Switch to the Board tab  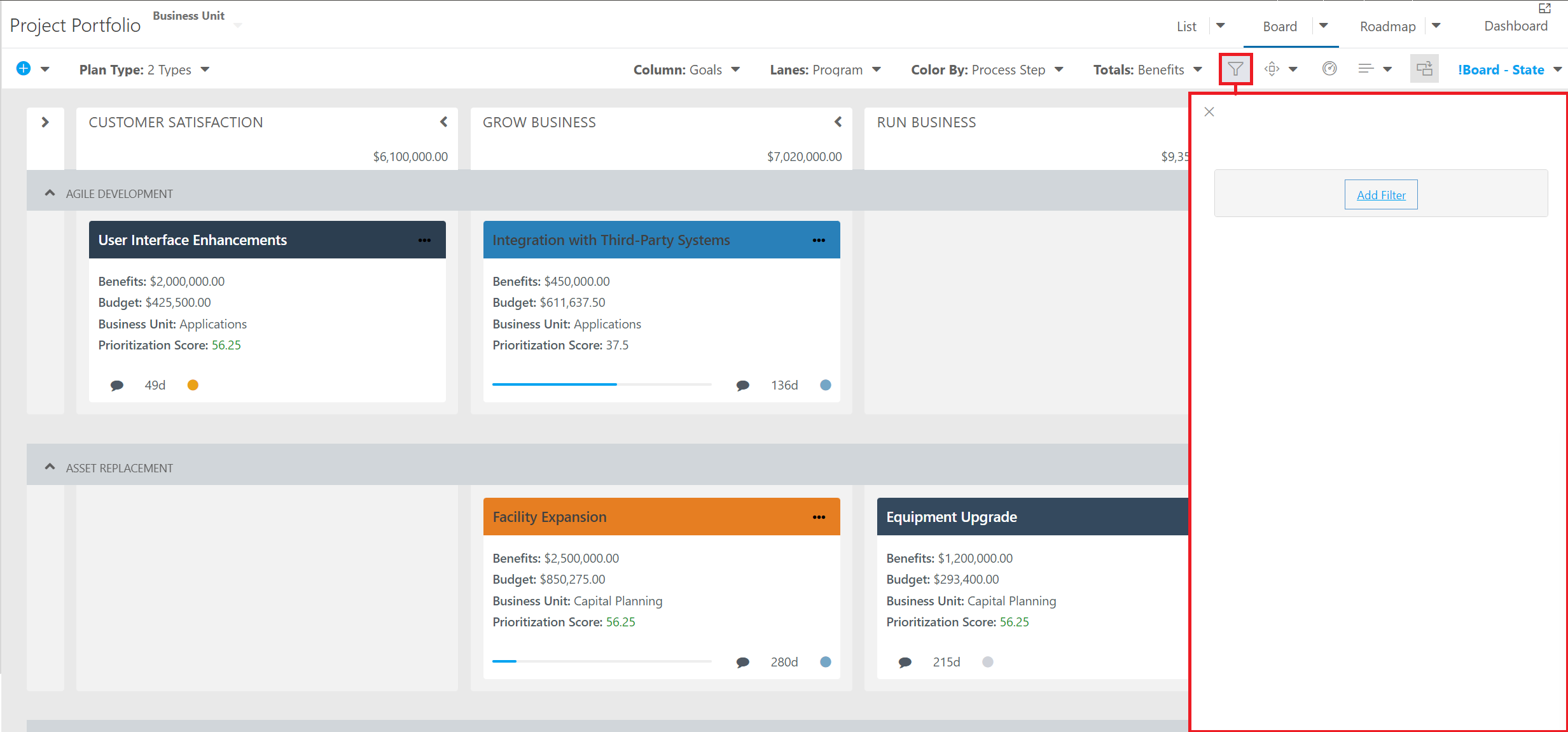coord(1280,26)
